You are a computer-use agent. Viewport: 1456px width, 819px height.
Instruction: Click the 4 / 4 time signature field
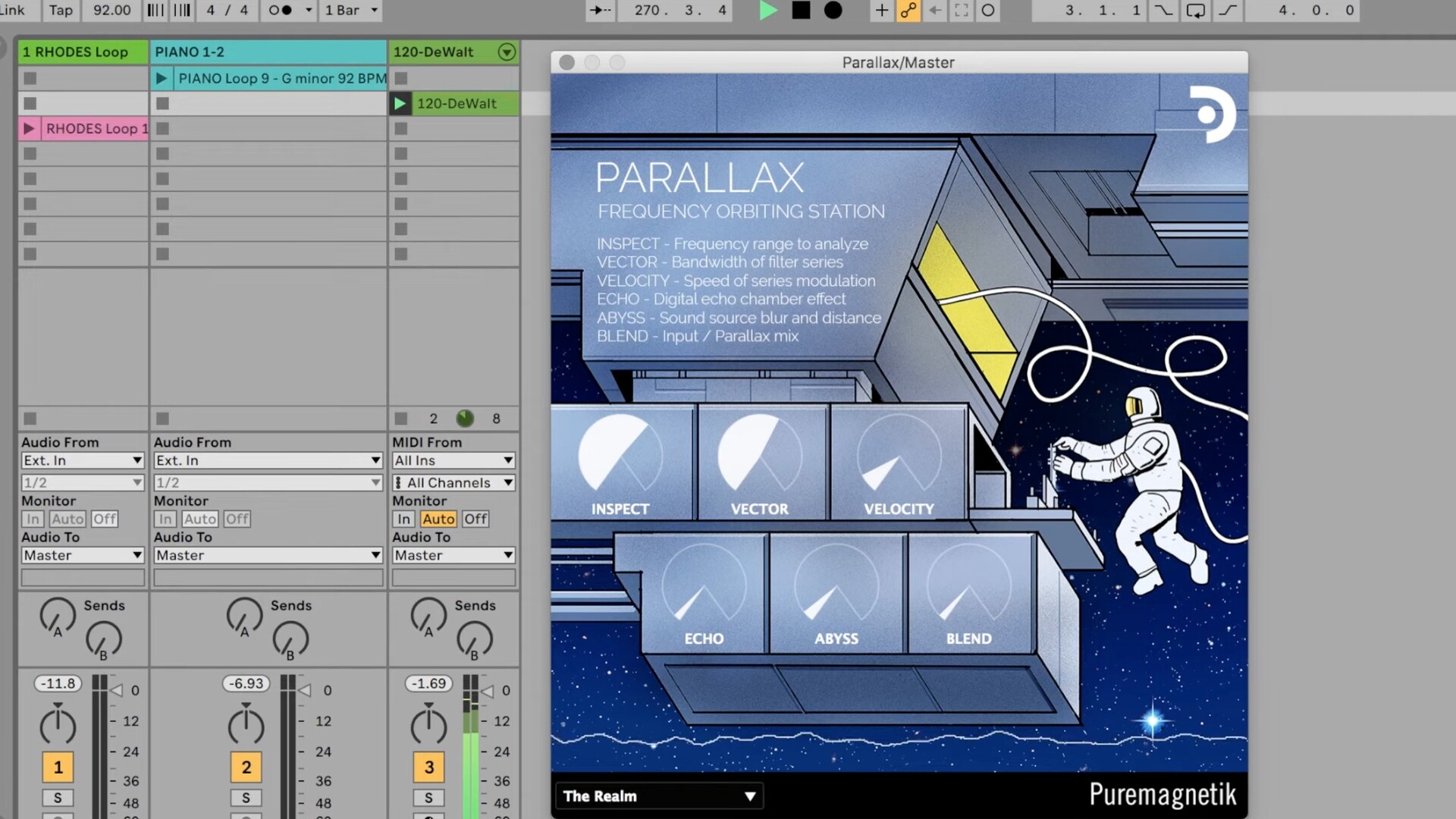point(227,11)
